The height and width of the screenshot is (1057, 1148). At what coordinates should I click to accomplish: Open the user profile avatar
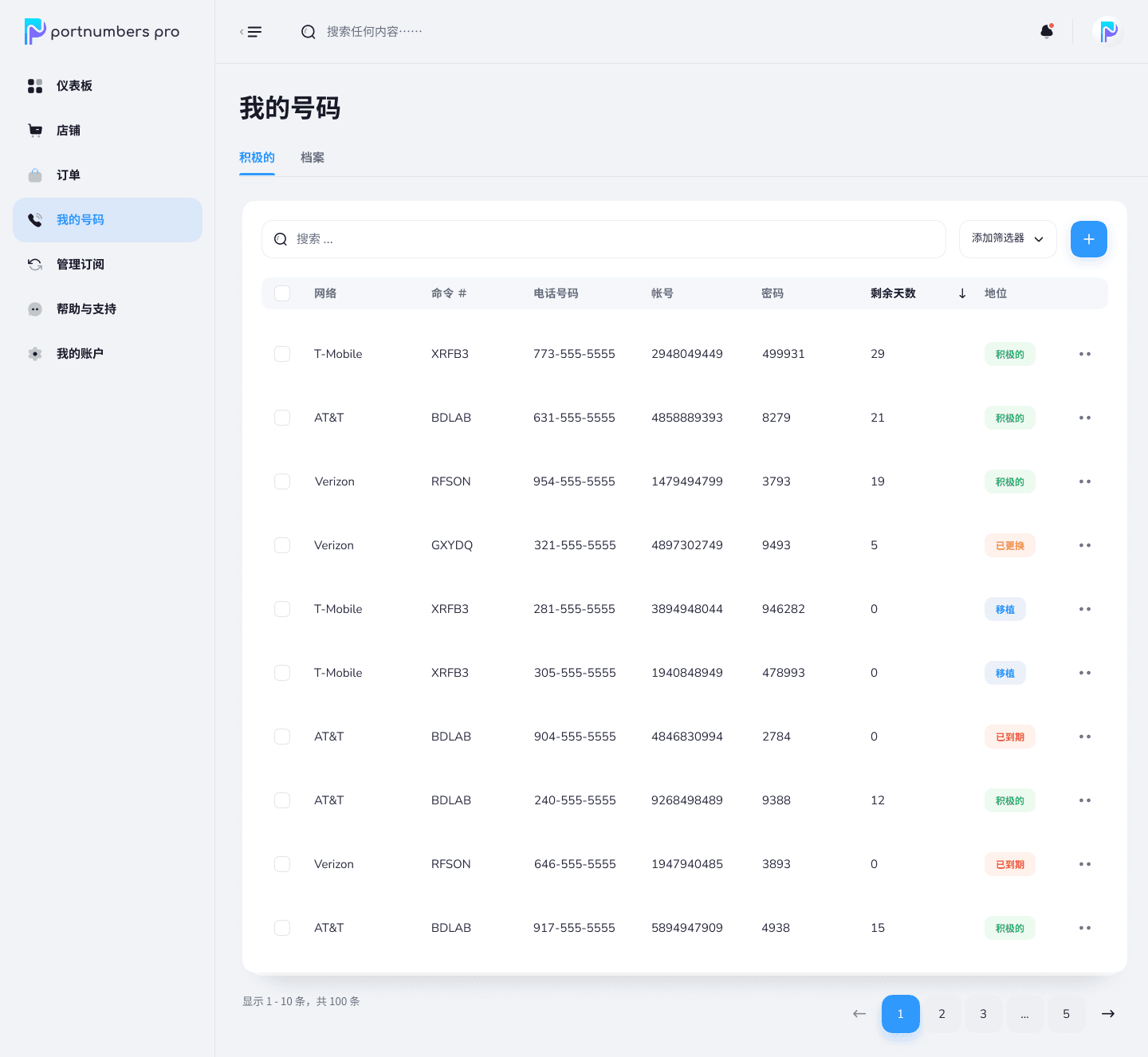(x=1108, y=32)
